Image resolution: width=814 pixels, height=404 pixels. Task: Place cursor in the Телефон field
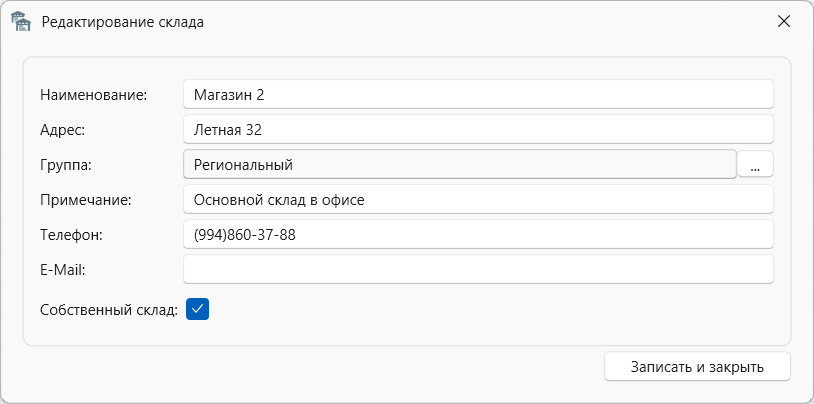[x=478, y=235]
